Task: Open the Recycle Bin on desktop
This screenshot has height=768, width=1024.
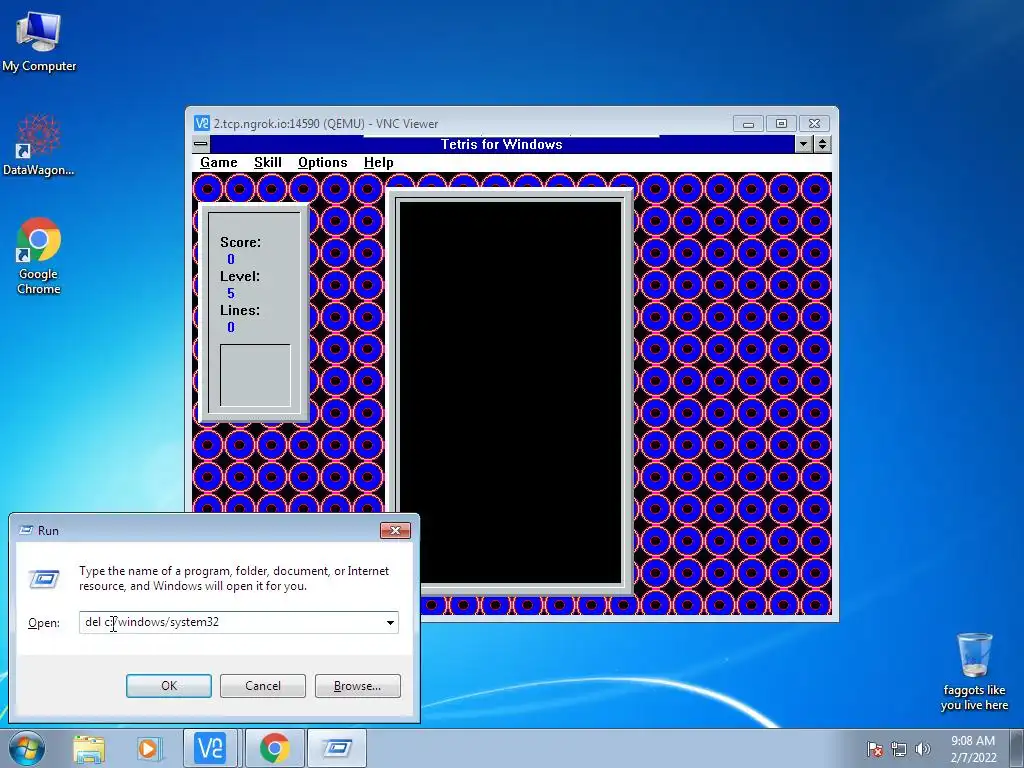Action: (x=974, y=673)
